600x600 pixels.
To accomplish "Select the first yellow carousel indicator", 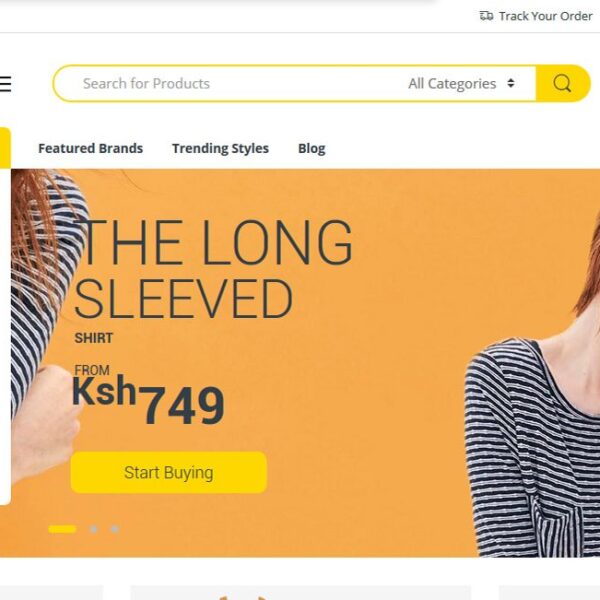I will [62, 529].
